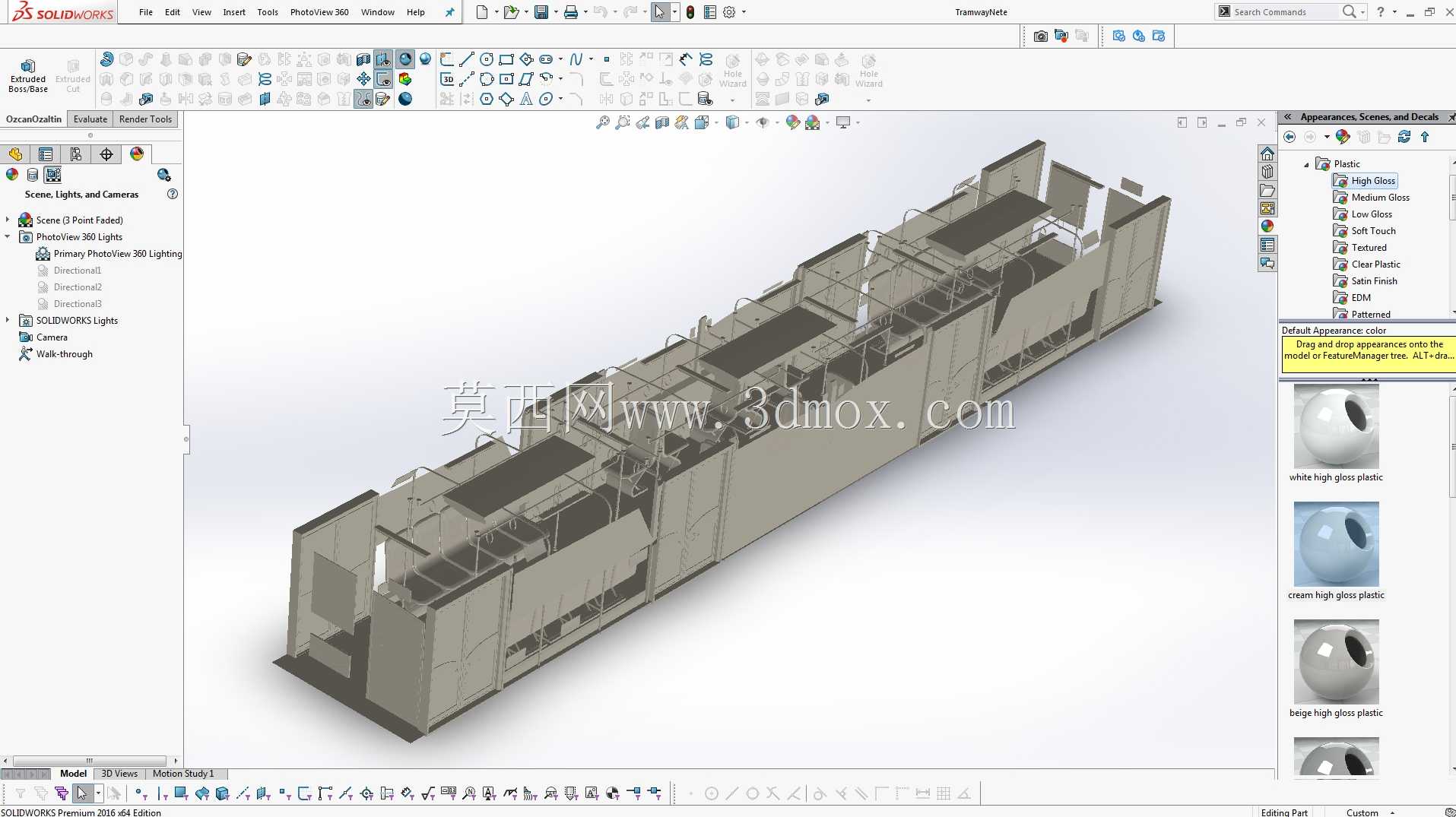1456x817 pixels.
Task: Click the SOLIDWORKS Resources home icon
Action: (1267, 154)
